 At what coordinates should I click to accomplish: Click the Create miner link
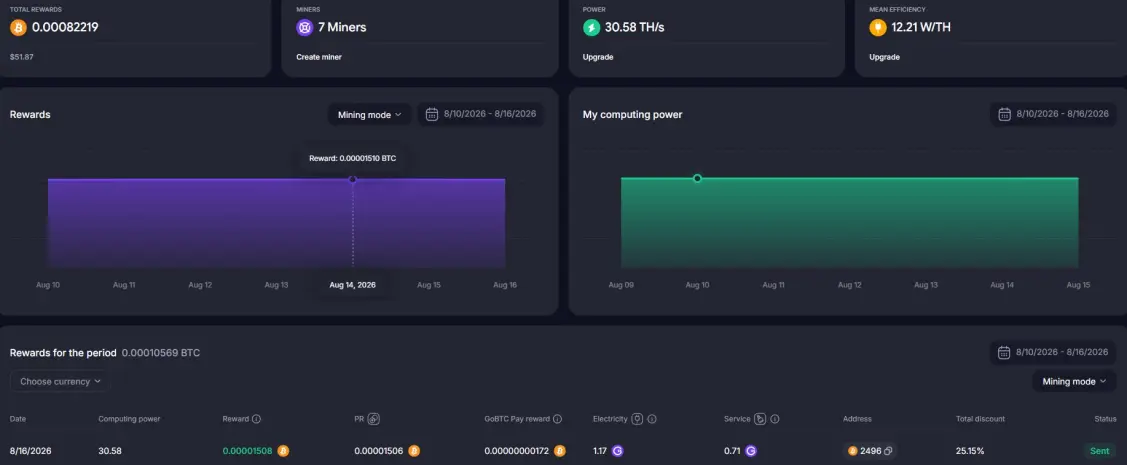coord(318,57)
